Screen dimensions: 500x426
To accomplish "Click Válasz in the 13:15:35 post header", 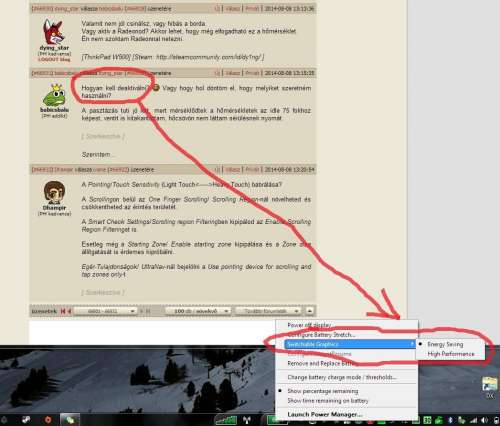I will tap(233, 73).
